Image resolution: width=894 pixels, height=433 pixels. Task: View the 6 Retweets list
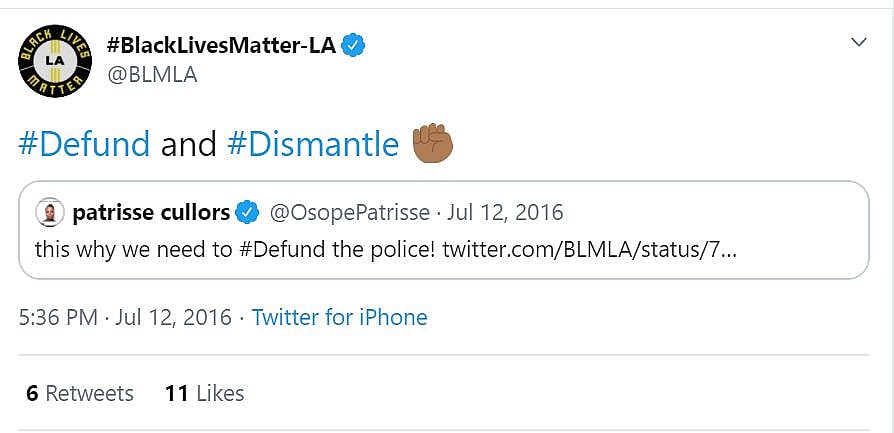pyautogui.click(x=80, y=394)
